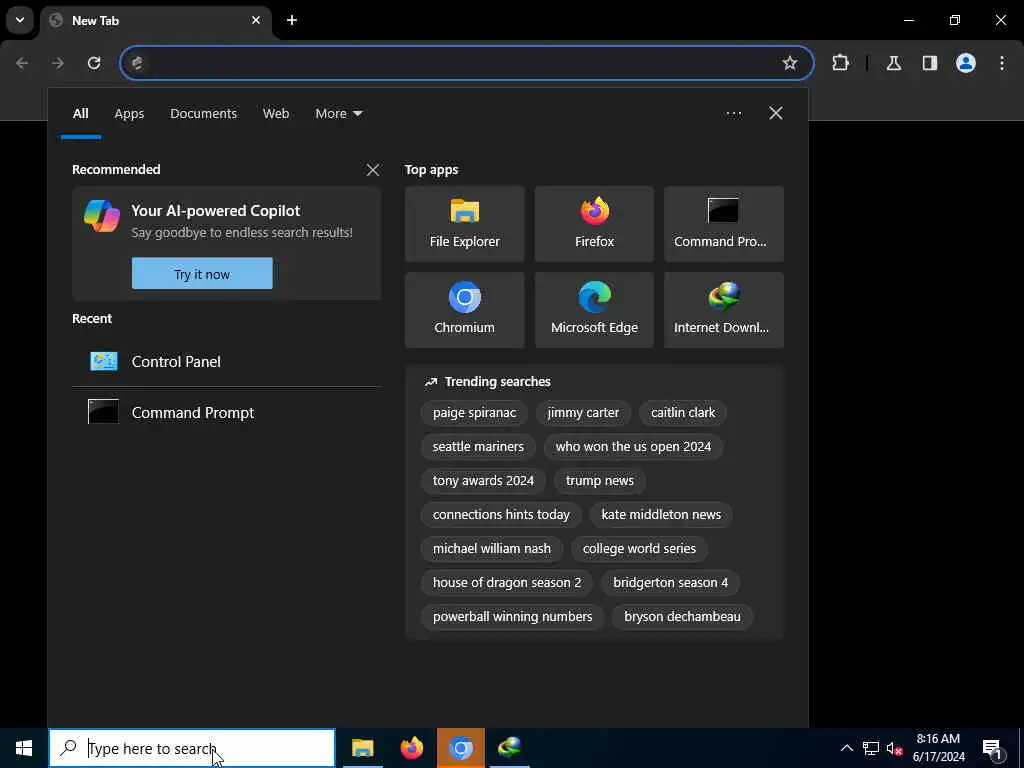Reload the browser page

[94, 63]
